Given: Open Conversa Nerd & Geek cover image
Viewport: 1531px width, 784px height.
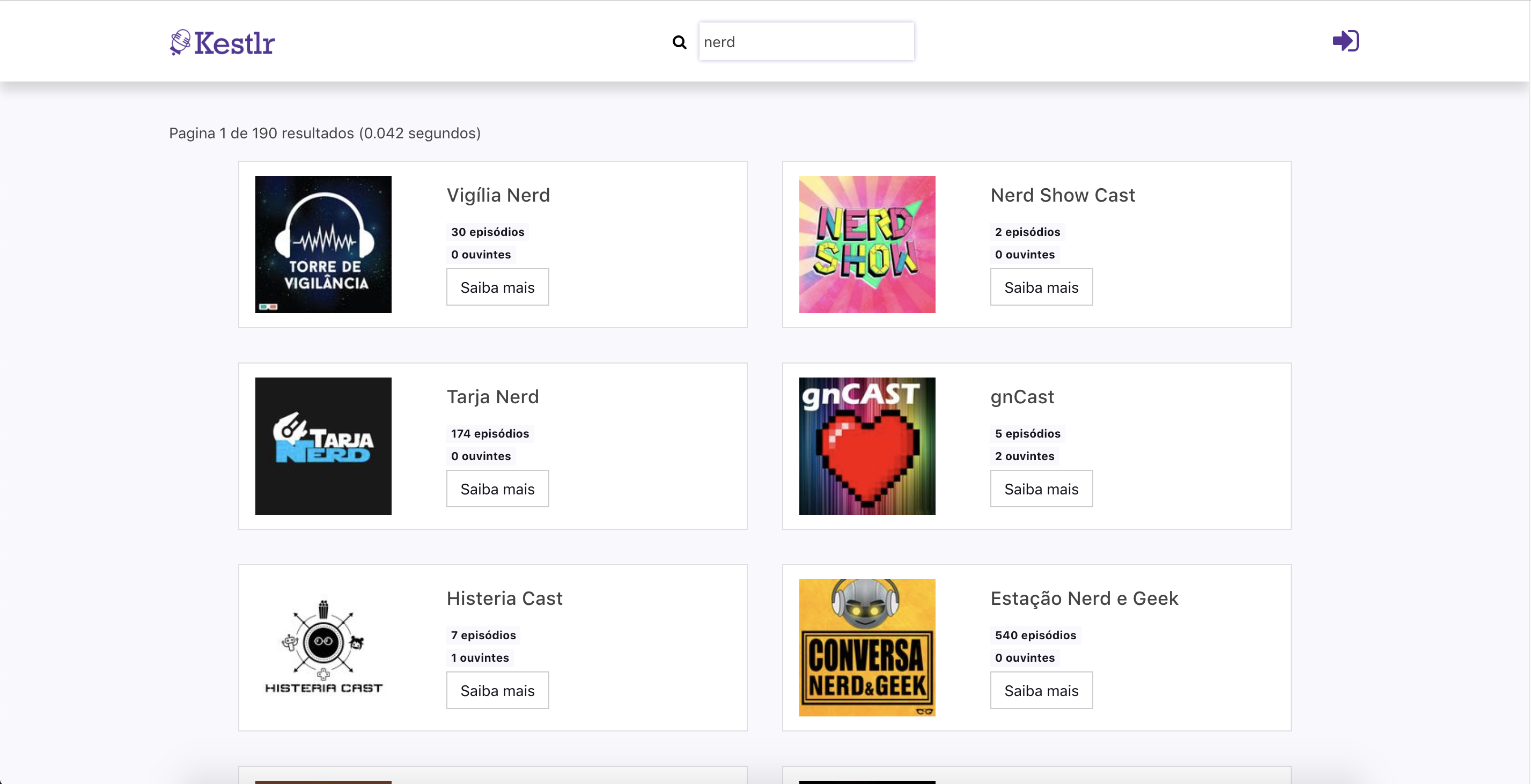Looking at the screenshot, I should pyautogui.click(x=867, y=647).
